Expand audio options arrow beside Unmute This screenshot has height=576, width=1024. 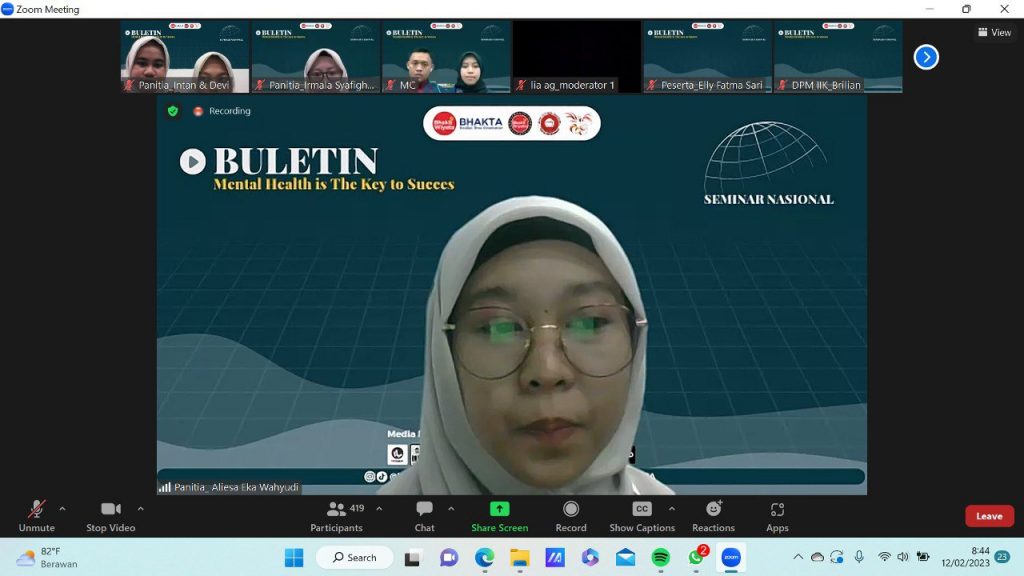(x=62, y=508)
